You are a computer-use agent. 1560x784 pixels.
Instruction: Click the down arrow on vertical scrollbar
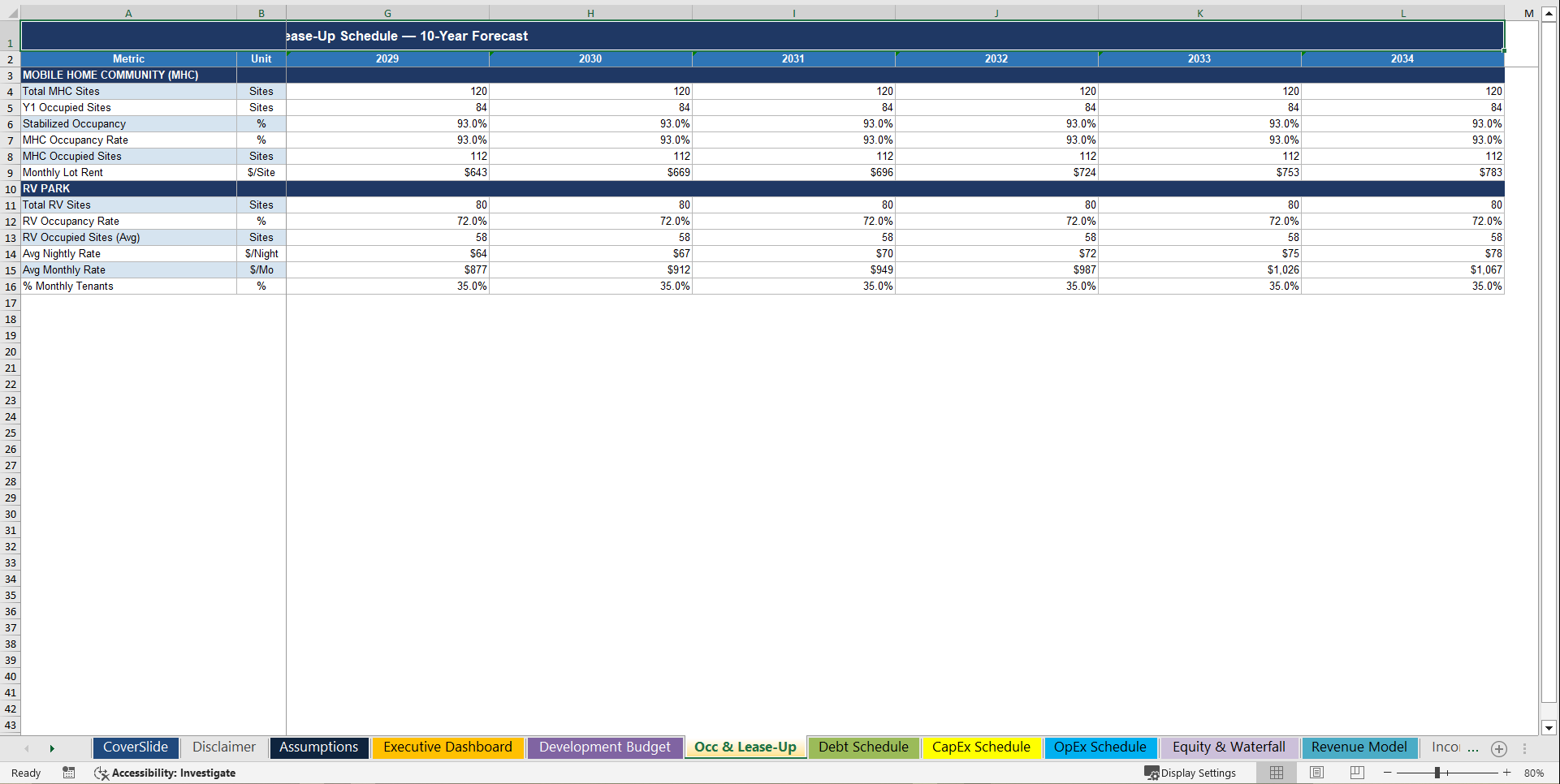[x=1549, y=727]
